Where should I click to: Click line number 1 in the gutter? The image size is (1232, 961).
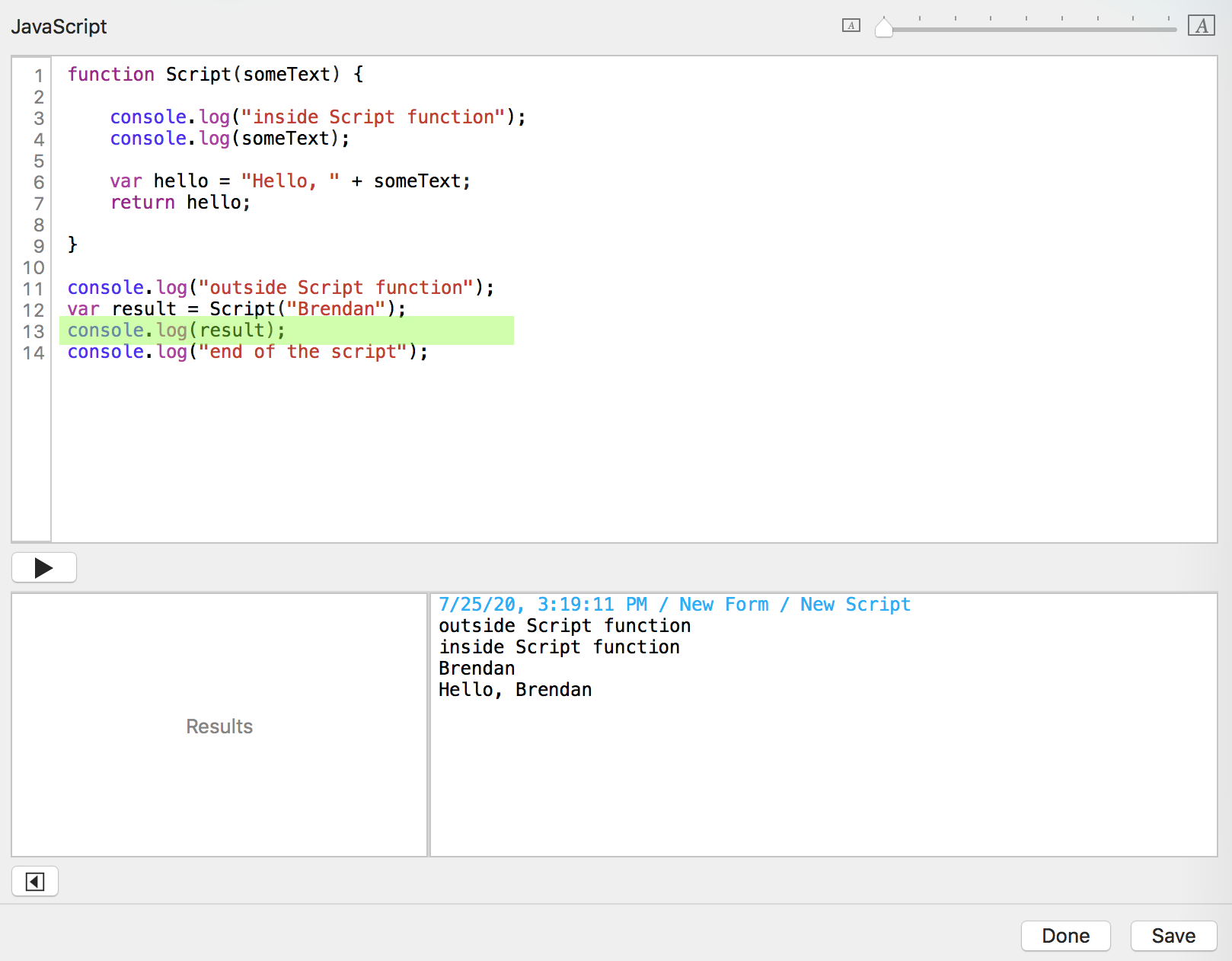(x=38, y=75)
